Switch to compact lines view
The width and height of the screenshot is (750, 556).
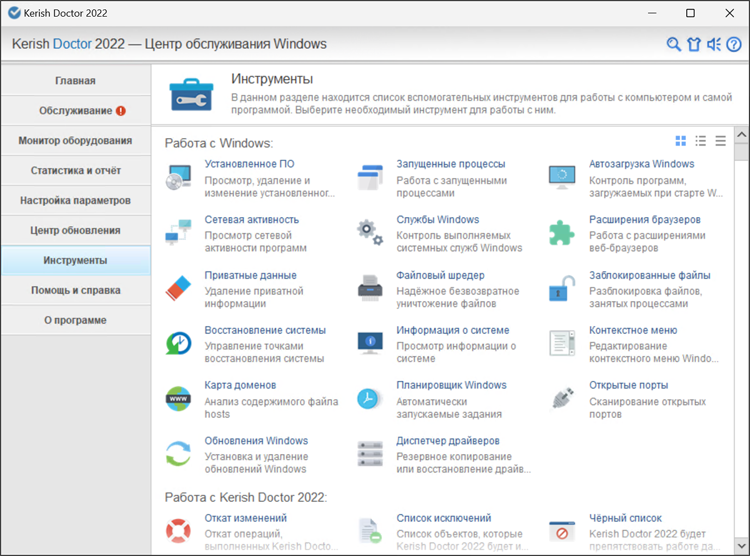[x=720, y=141]
